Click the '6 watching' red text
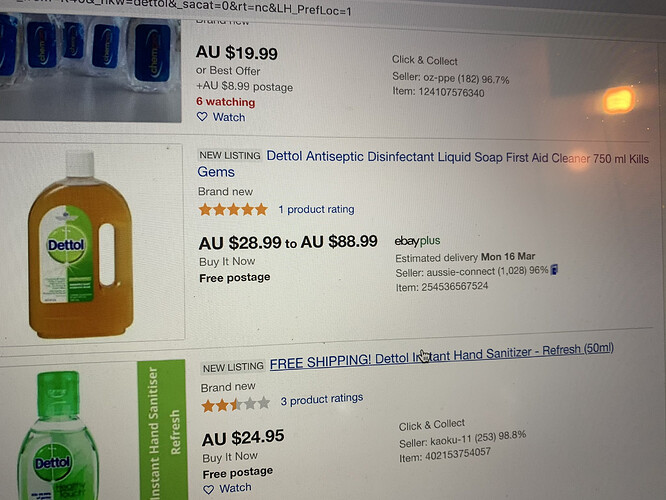666x500 pixels. [x=226, y=102]
